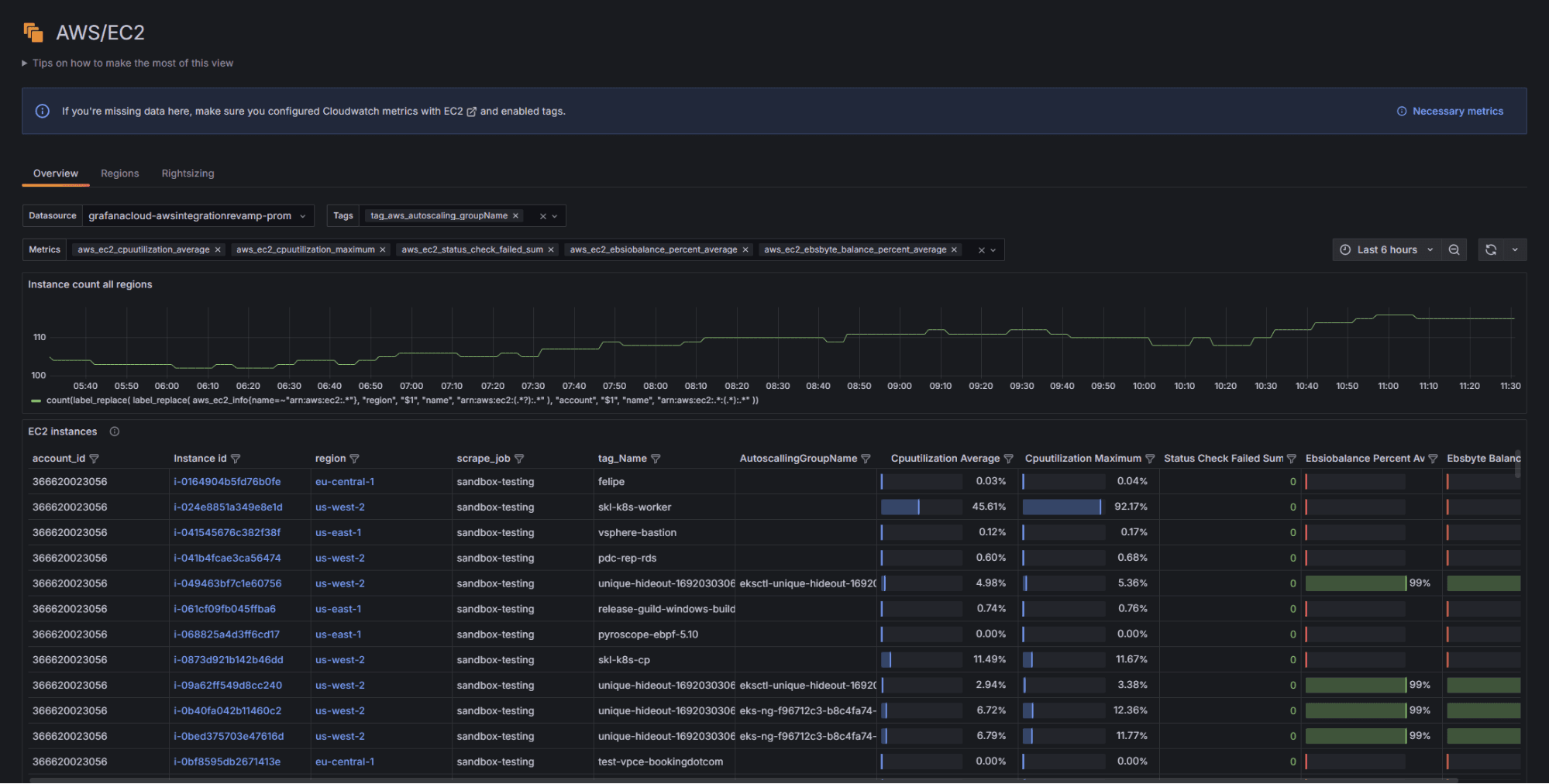Switch to the Regions tab
Viewport: 1549px width, 784px height.
(x=119, y=173)
